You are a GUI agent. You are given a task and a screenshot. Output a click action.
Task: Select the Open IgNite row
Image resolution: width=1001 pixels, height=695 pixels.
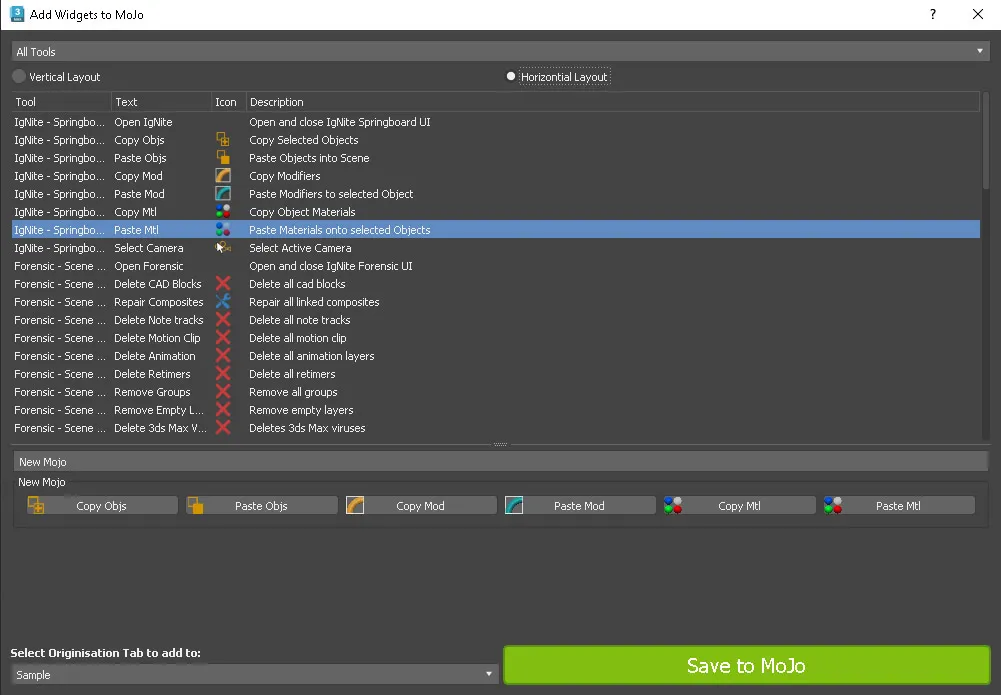(x=495, y=122)
